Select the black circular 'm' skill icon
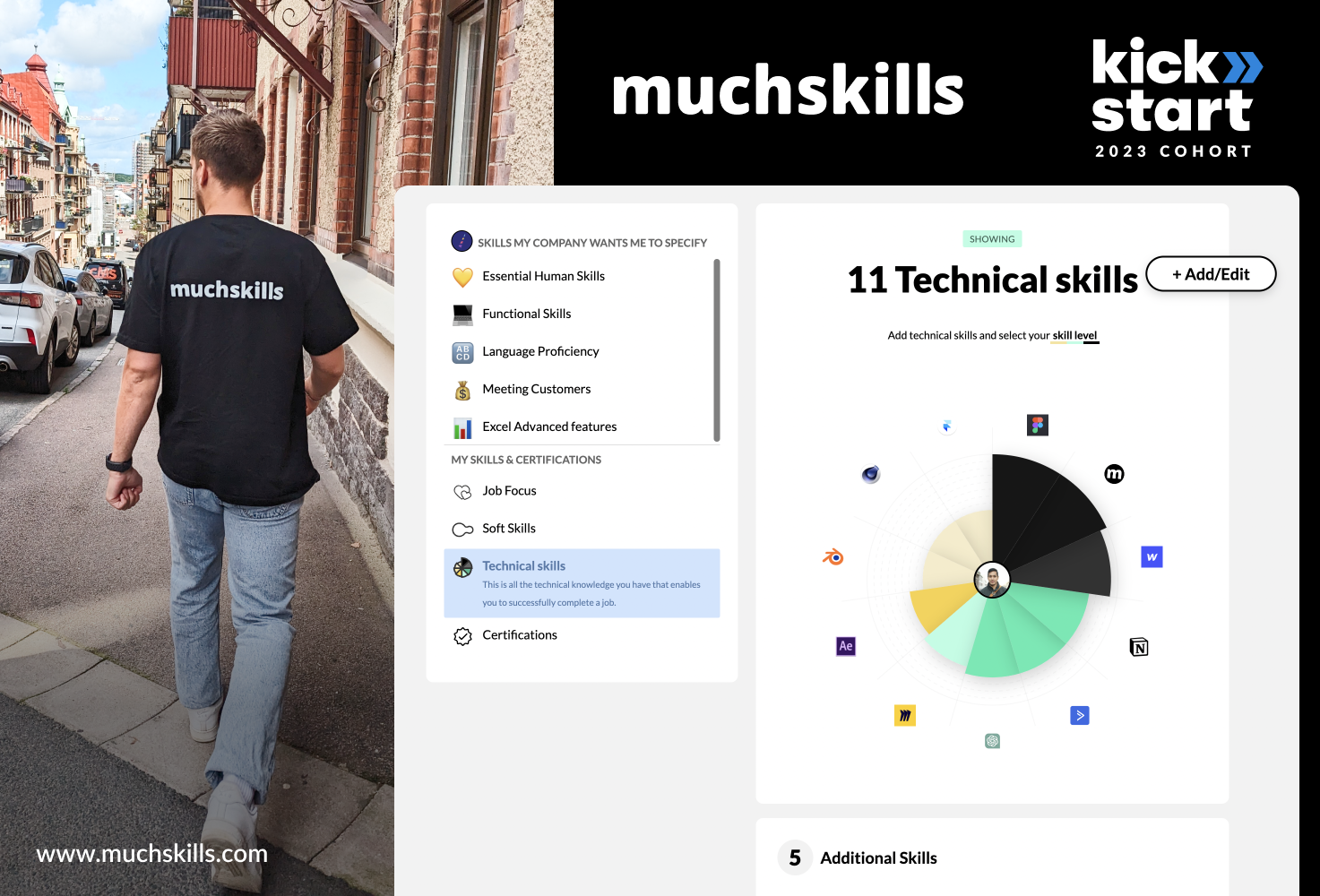This screenshot has height=896, width=1320. [x=1114, y=474]
